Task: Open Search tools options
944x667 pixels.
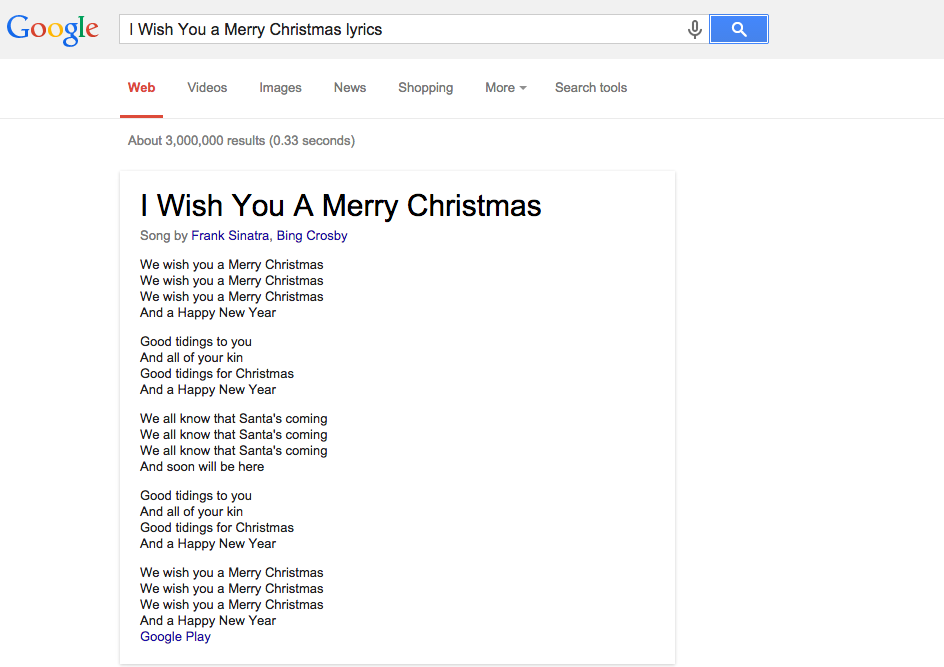Action: tap(591, 88)
